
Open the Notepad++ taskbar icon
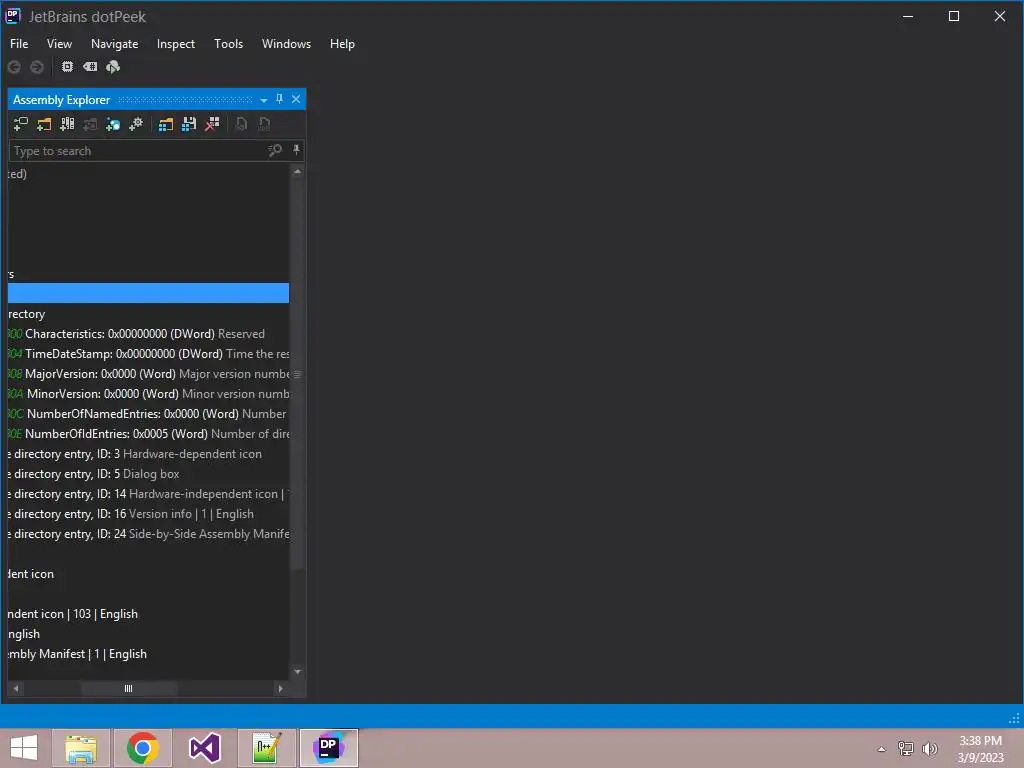pos(266,748)
